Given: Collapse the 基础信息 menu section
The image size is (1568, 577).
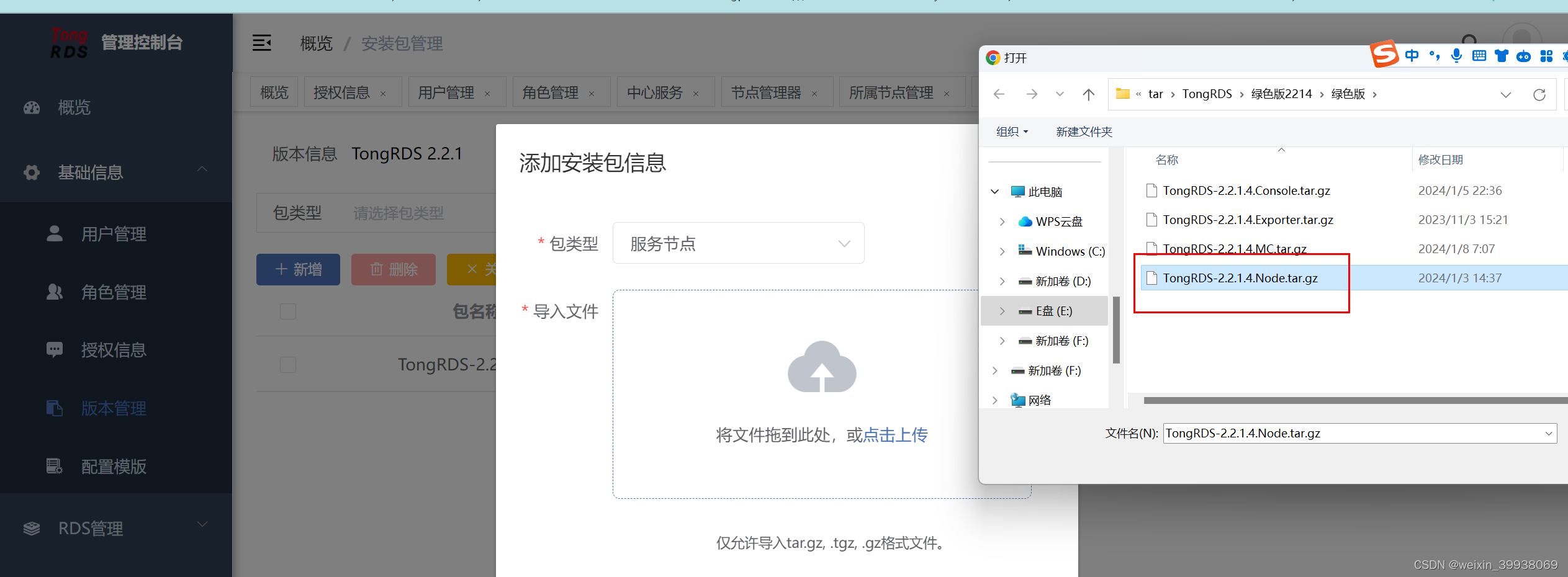Looking at the screenshot, I should pyautogui.click(x=202, y=169).
